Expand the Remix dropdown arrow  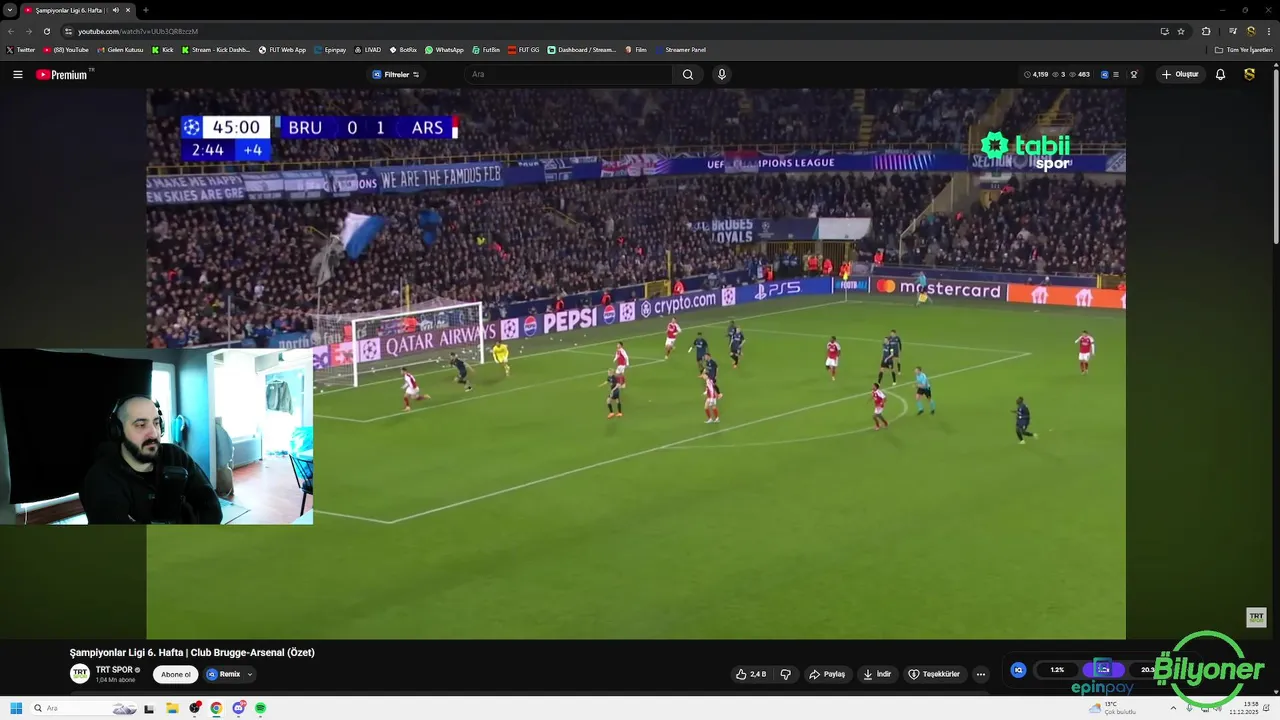[249, 674]
